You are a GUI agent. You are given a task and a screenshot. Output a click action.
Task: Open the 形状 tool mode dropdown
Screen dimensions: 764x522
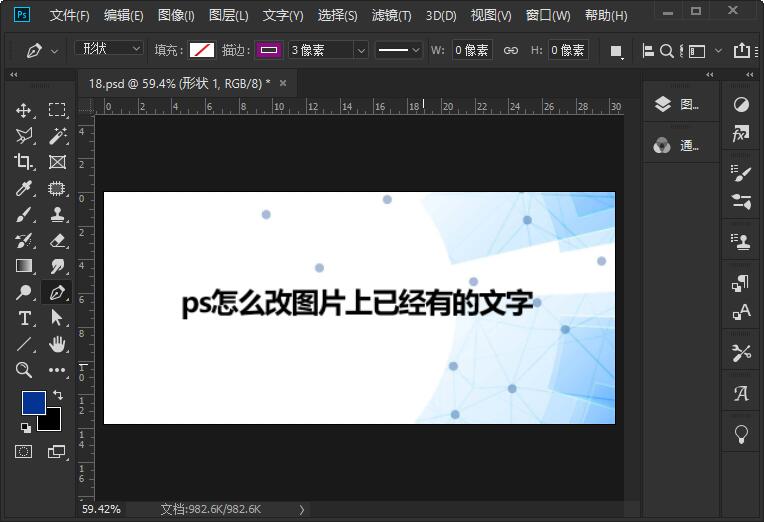[109, 48]
